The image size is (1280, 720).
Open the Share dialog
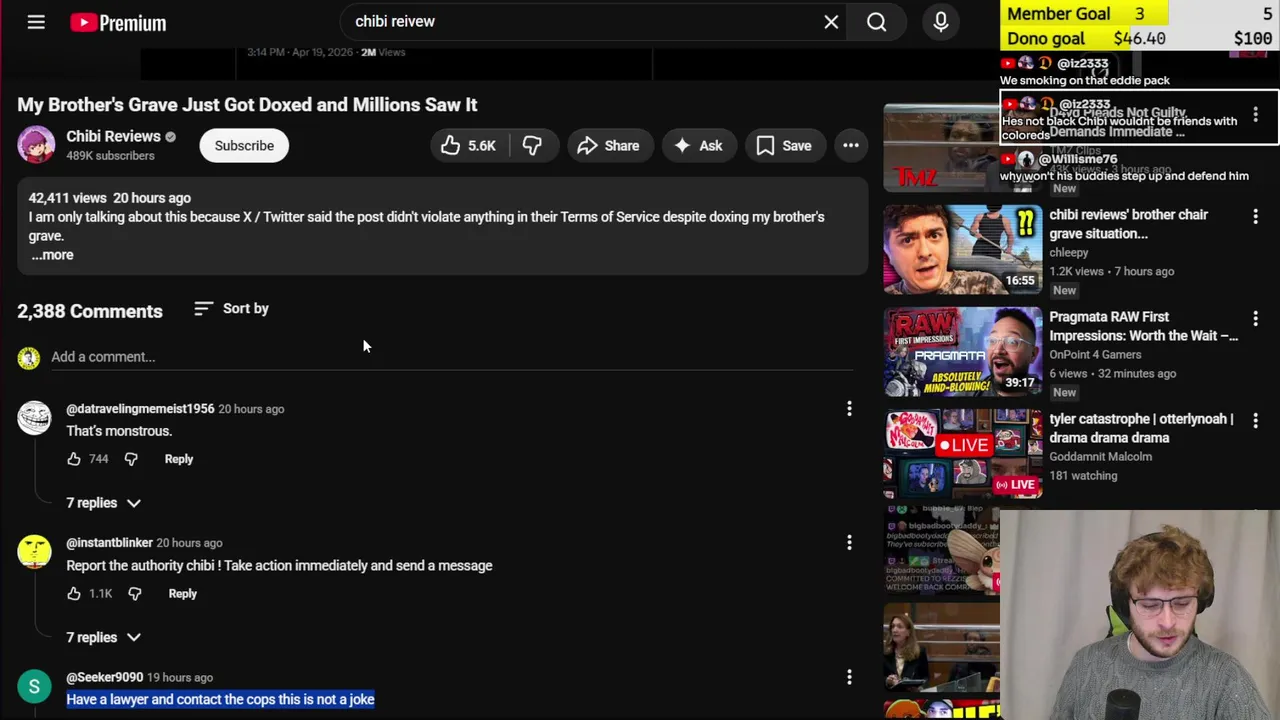(608, 146)
